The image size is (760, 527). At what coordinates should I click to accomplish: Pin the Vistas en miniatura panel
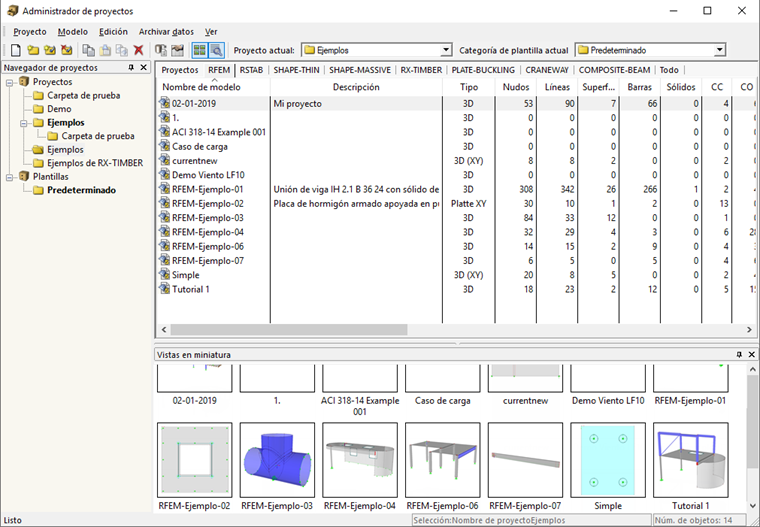click(739, 354)
